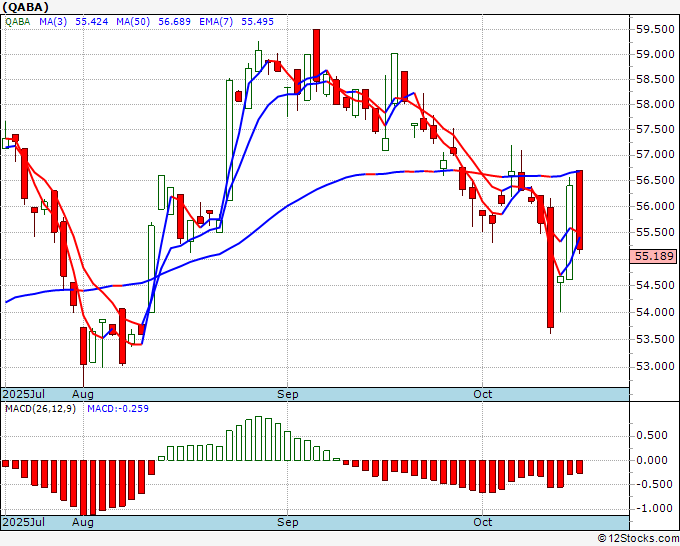Click the MACD(26,12,9) indicator label
The width and height of the screenshot is (680, 546).
pyautogui.click(x=40, y=409)
